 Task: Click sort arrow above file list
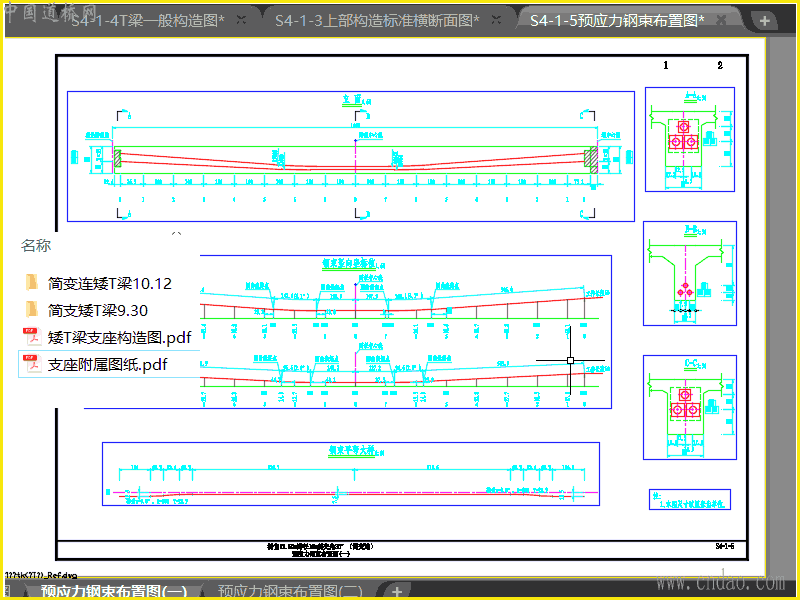176,234
